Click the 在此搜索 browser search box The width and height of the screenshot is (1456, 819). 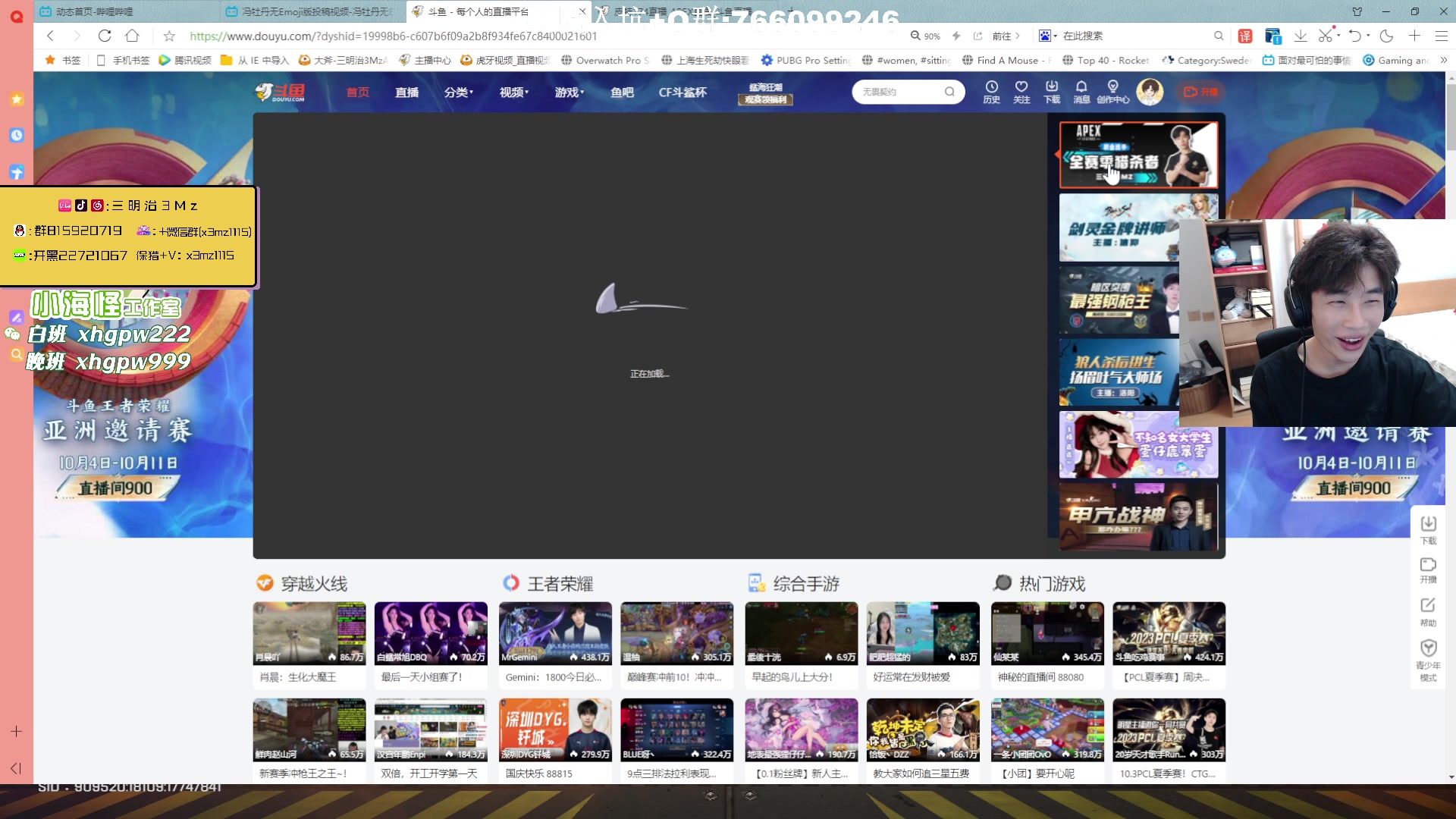tap(1135, 36)
